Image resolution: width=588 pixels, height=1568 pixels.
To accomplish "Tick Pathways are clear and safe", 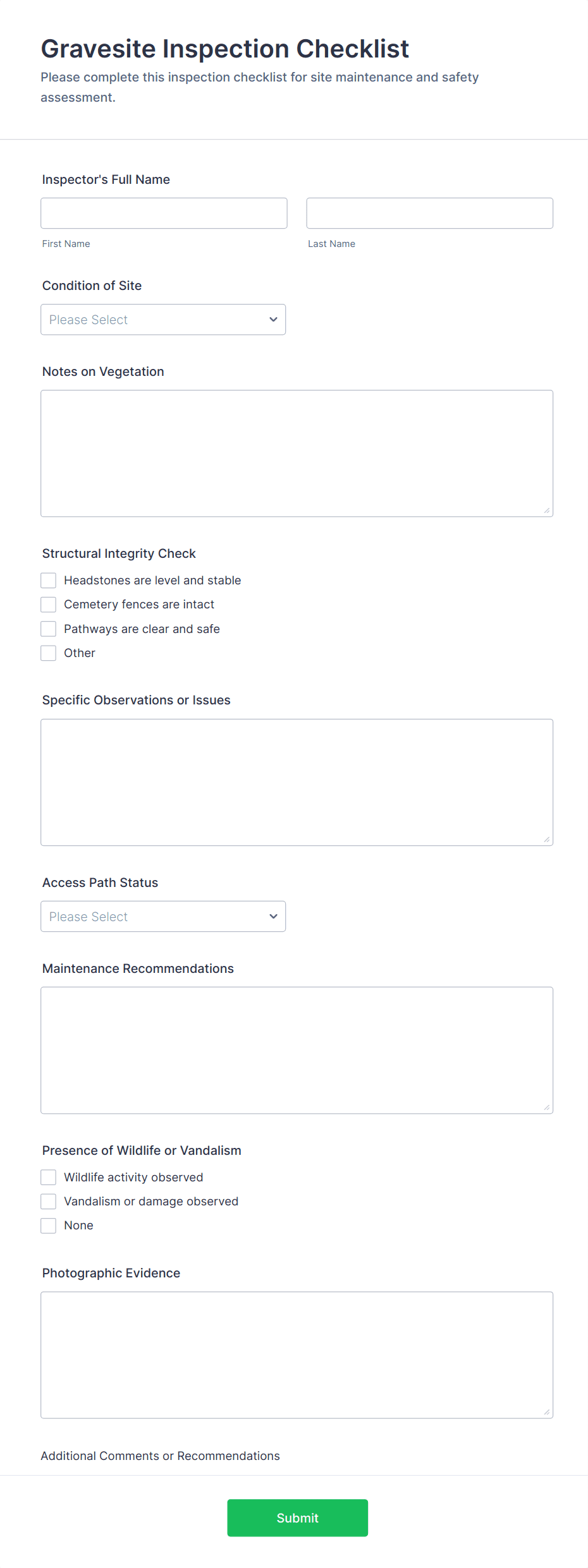I will click(49, 629).
